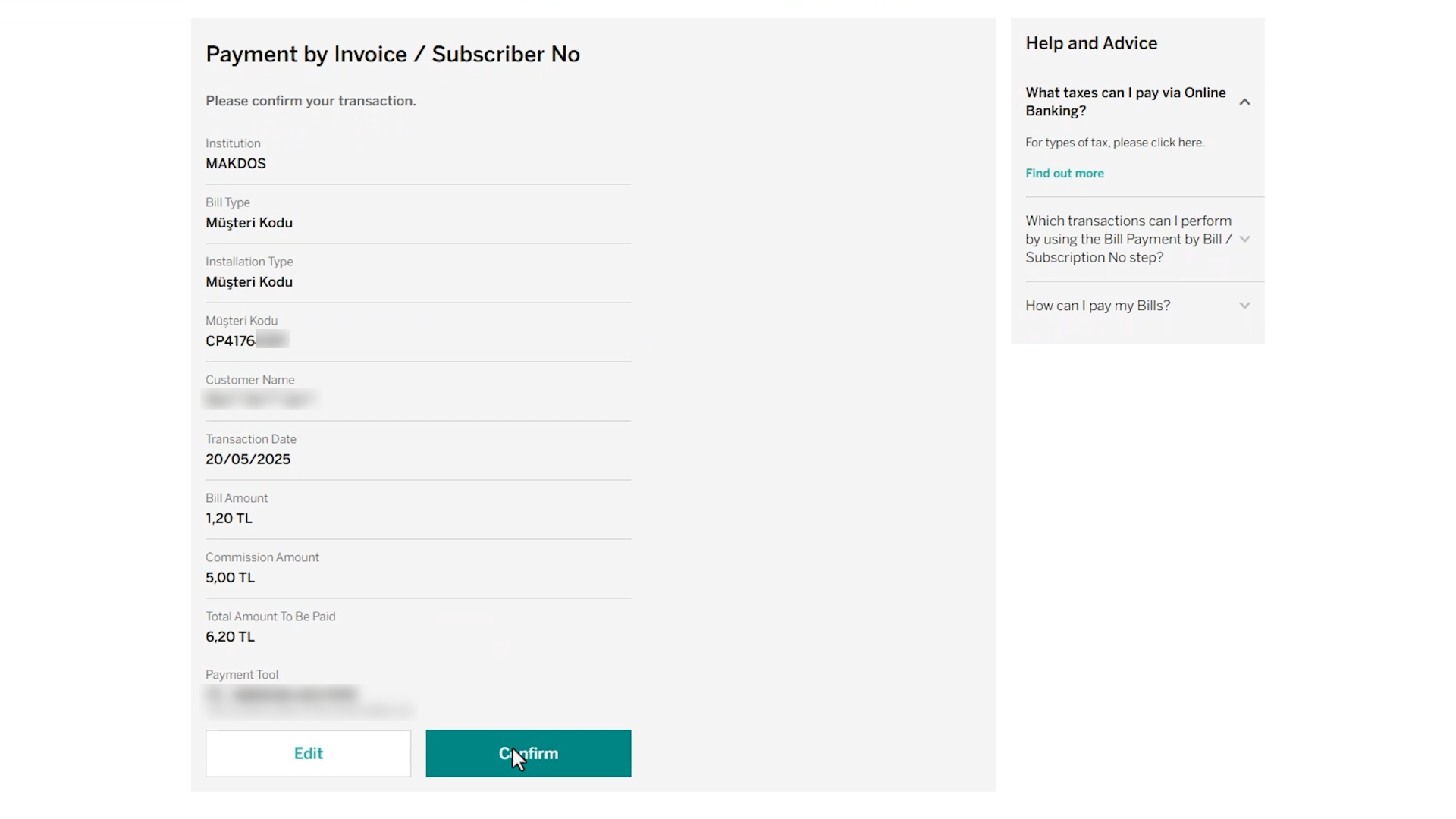The width and height of the screenshot is (1456, 819).
Task: Click the Bill Amount 1,20 TL
Action: (x=228, y=518)
